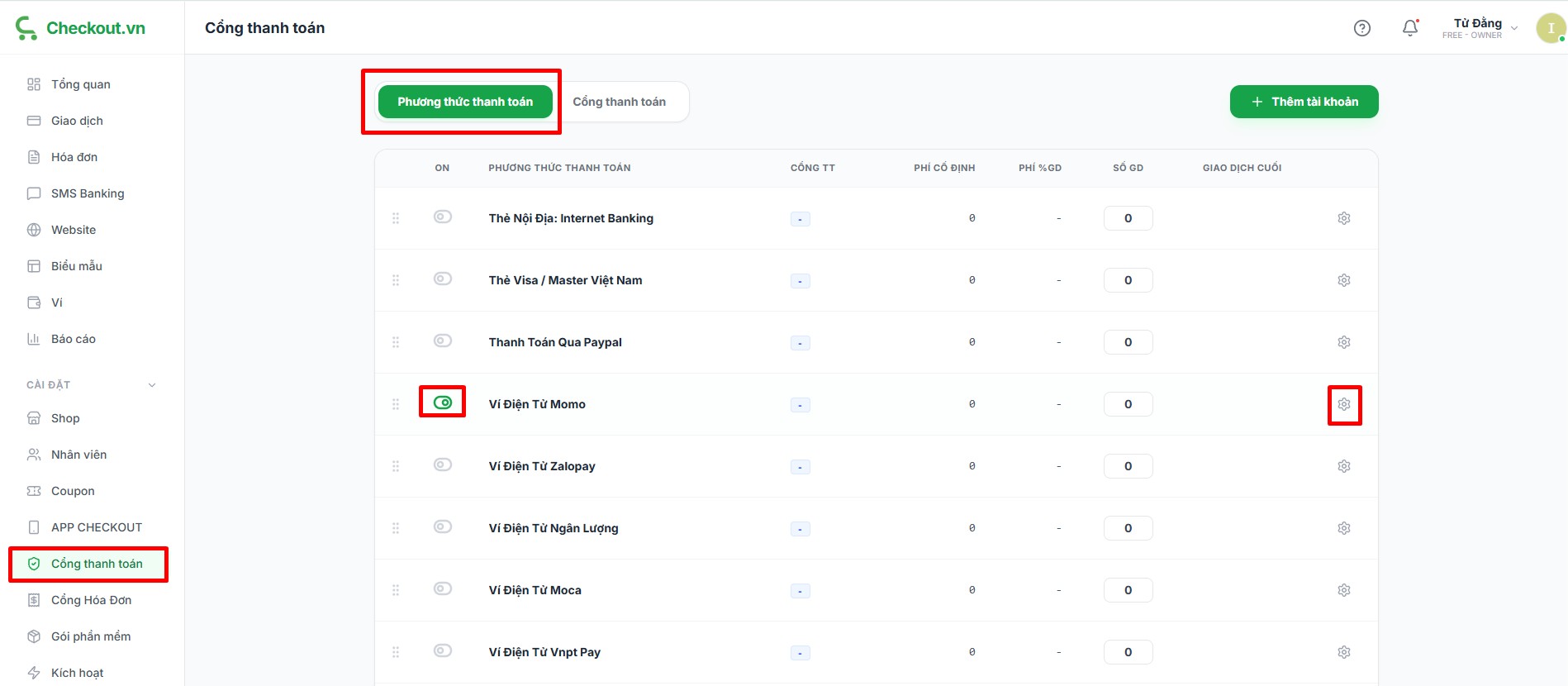
Task: Open settings gear for Thẻ Nội Địa row
Action: point(1344,218)
